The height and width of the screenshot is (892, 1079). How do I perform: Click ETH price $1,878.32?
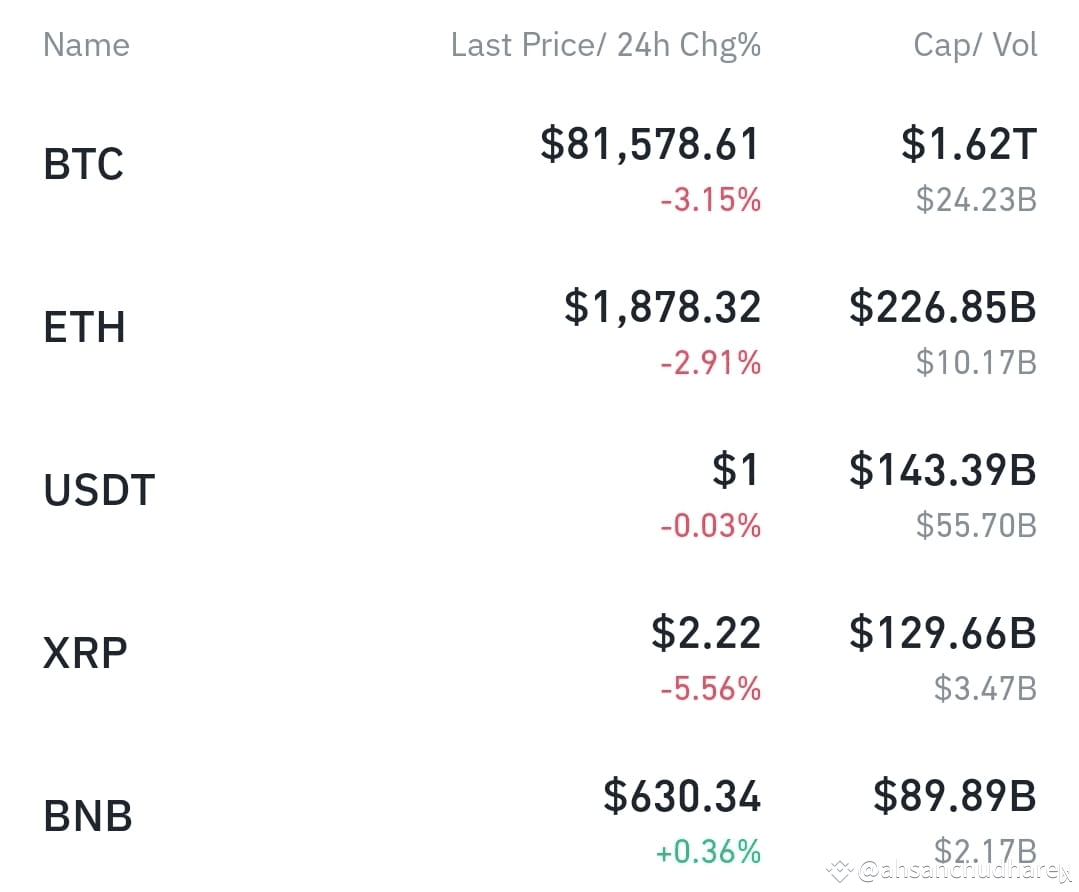click(x=662, y=308)
